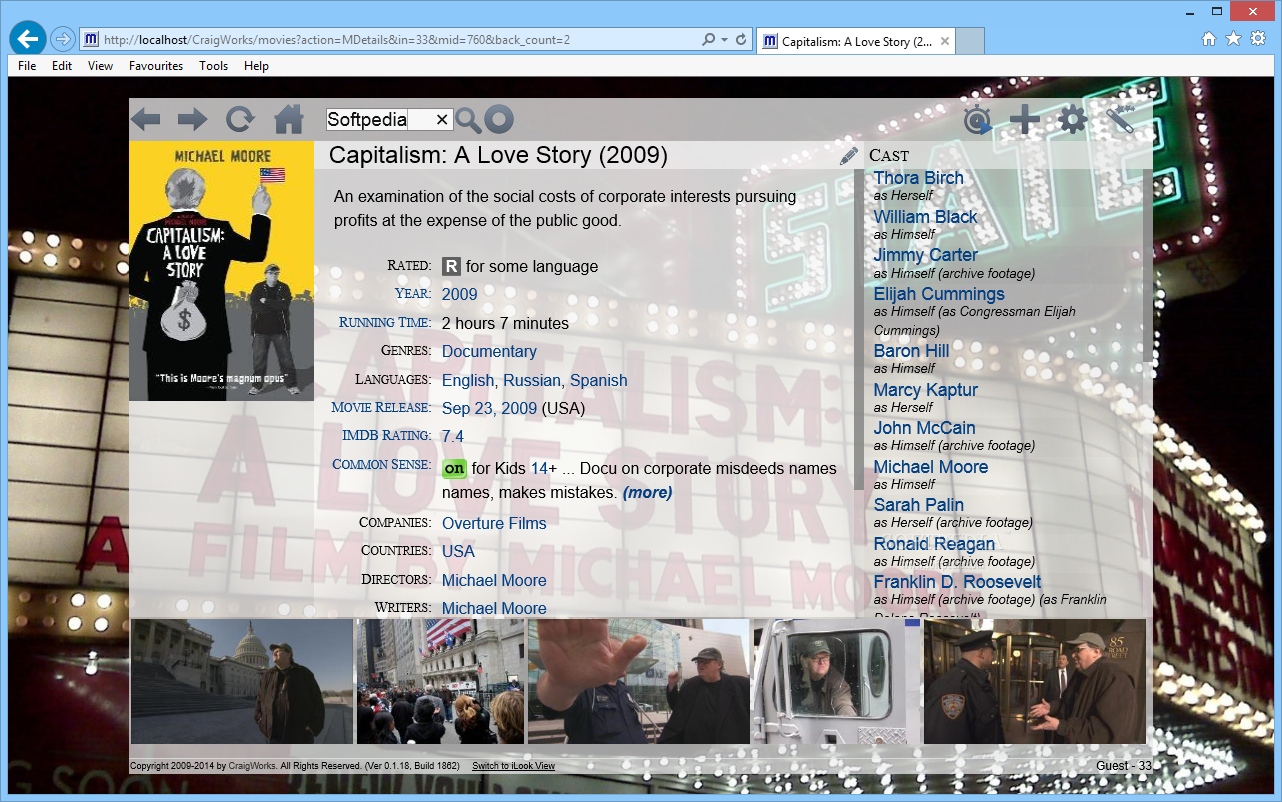Open Thora Birch cast link
Viewport: 1282px width, 802px height.
(x=919, y=178)
